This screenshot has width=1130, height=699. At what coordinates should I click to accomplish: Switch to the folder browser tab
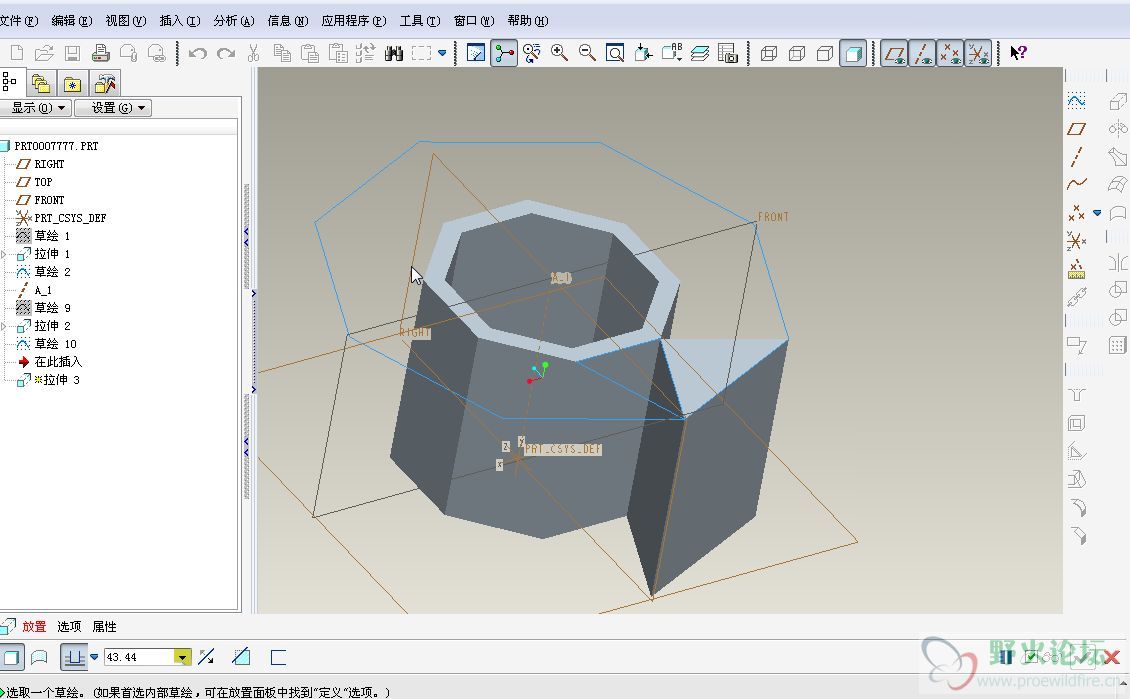point(40,84)
